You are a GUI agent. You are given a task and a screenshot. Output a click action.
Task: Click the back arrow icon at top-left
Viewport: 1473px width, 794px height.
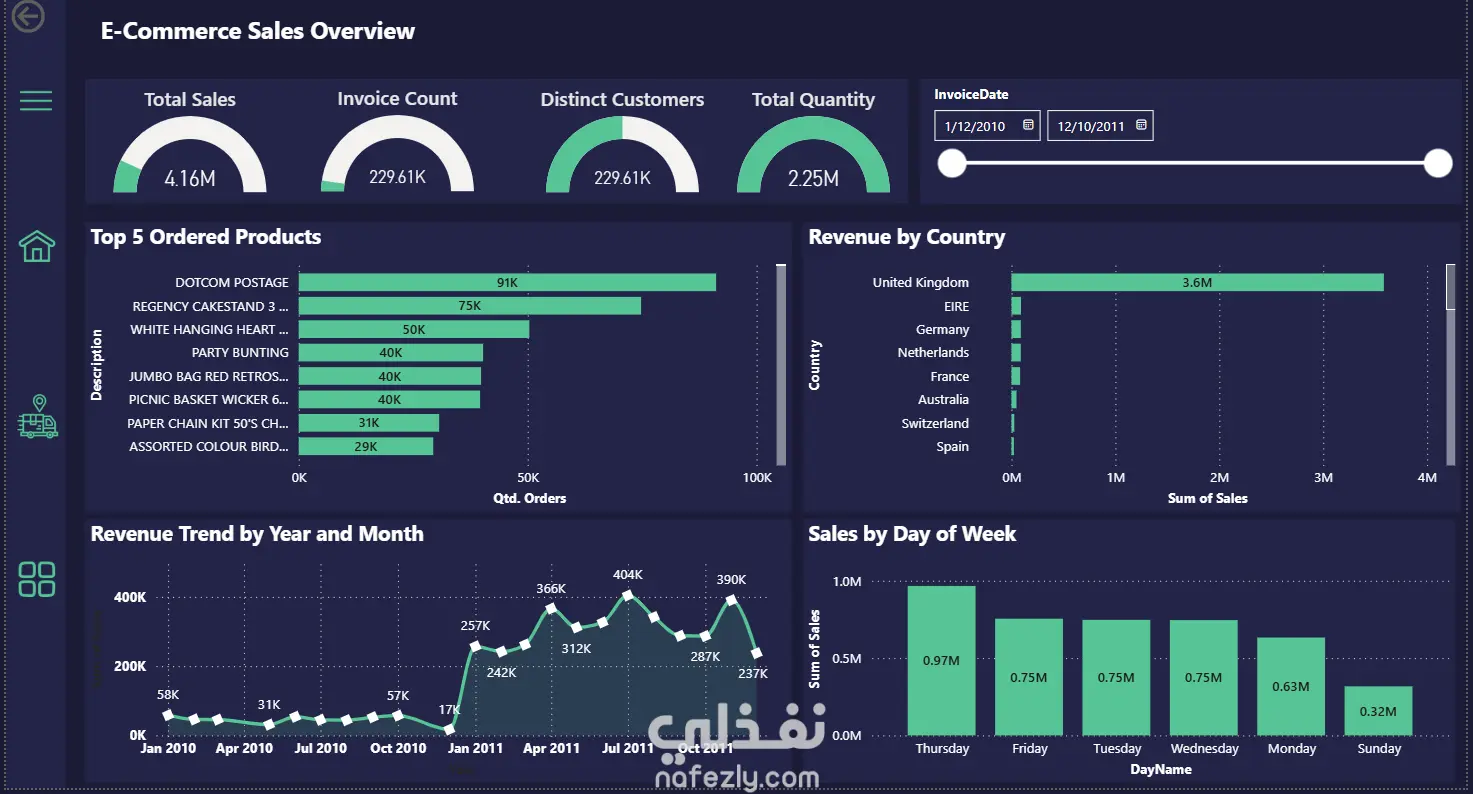tap(29, 16)
